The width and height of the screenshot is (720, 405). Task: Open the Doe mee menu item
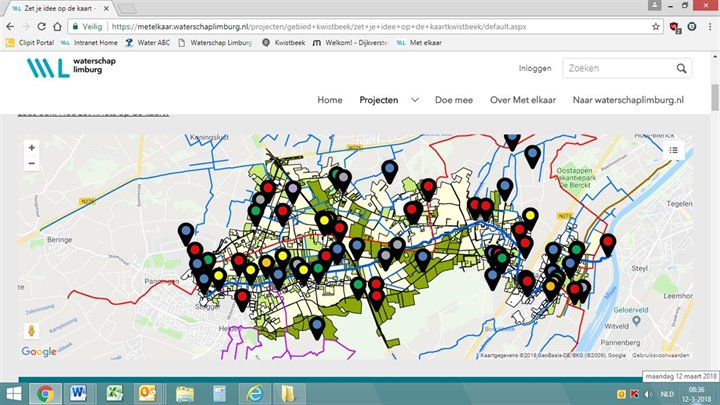coord(453,101)
